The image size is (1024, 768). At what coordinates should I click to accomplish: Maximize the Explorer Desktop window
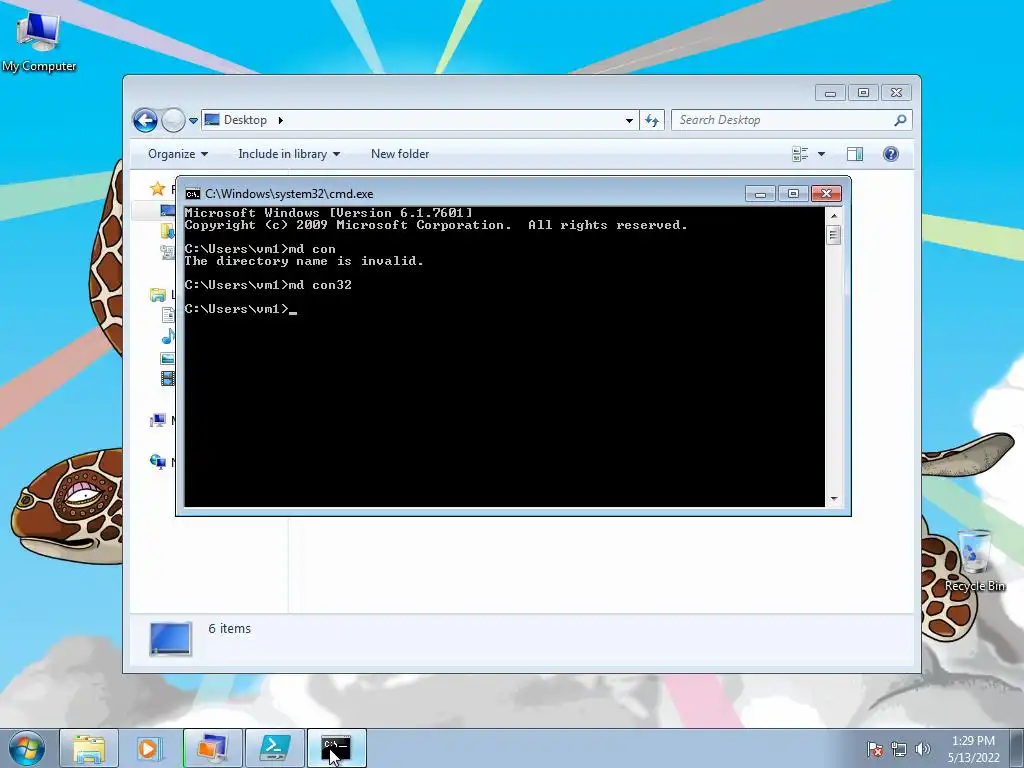(x=863, y=93)
